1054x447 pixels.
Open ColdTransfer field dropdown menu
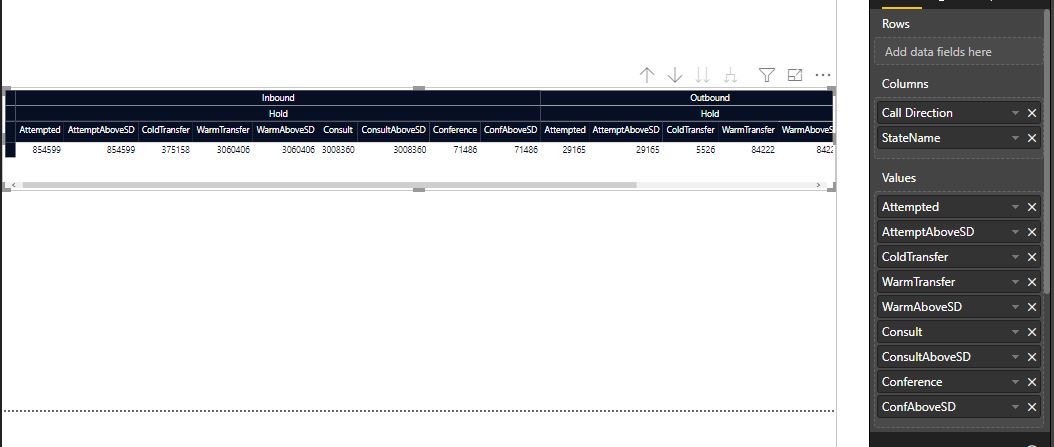pos(1016,257)
